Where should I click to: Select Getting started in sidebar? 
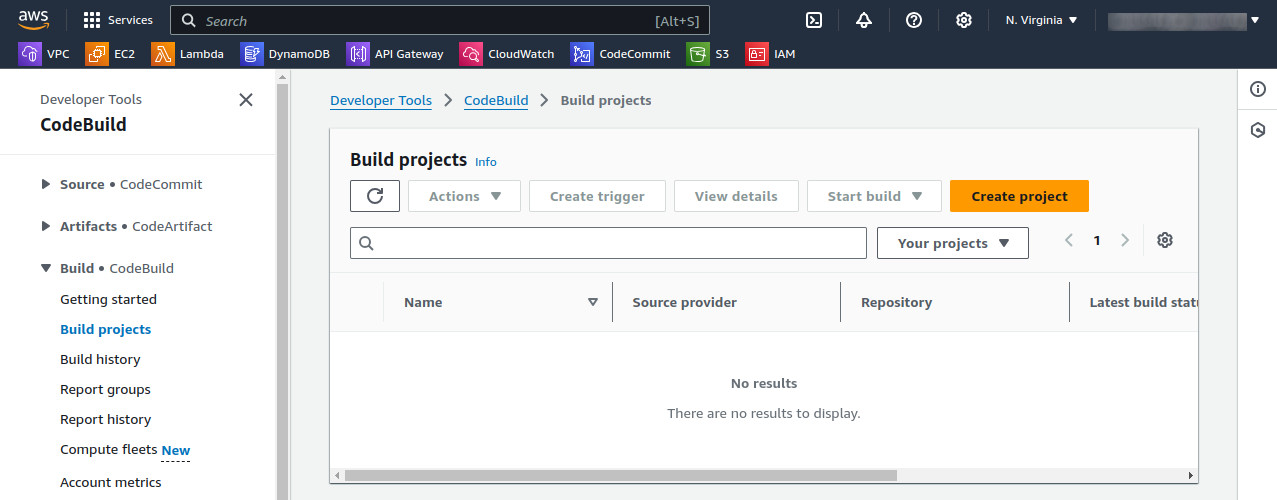pos(108,299)
